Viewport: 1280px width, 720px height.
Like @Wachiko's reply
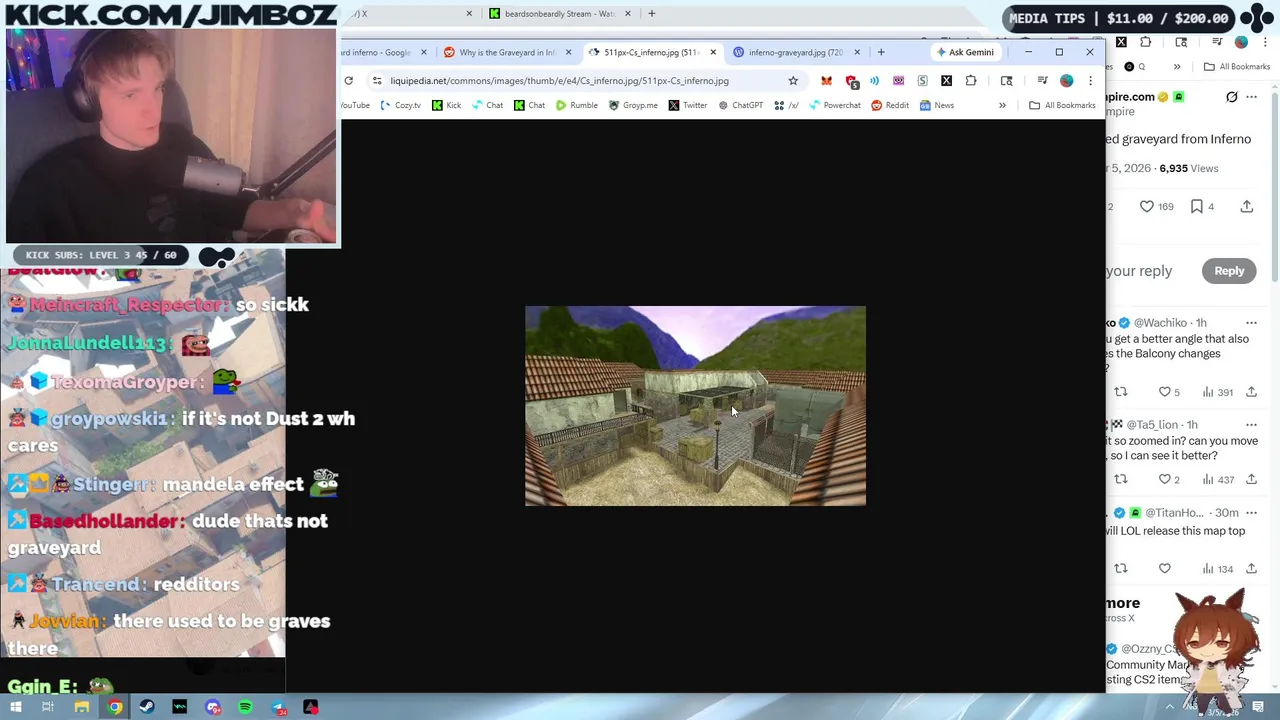pos(1169,392)
